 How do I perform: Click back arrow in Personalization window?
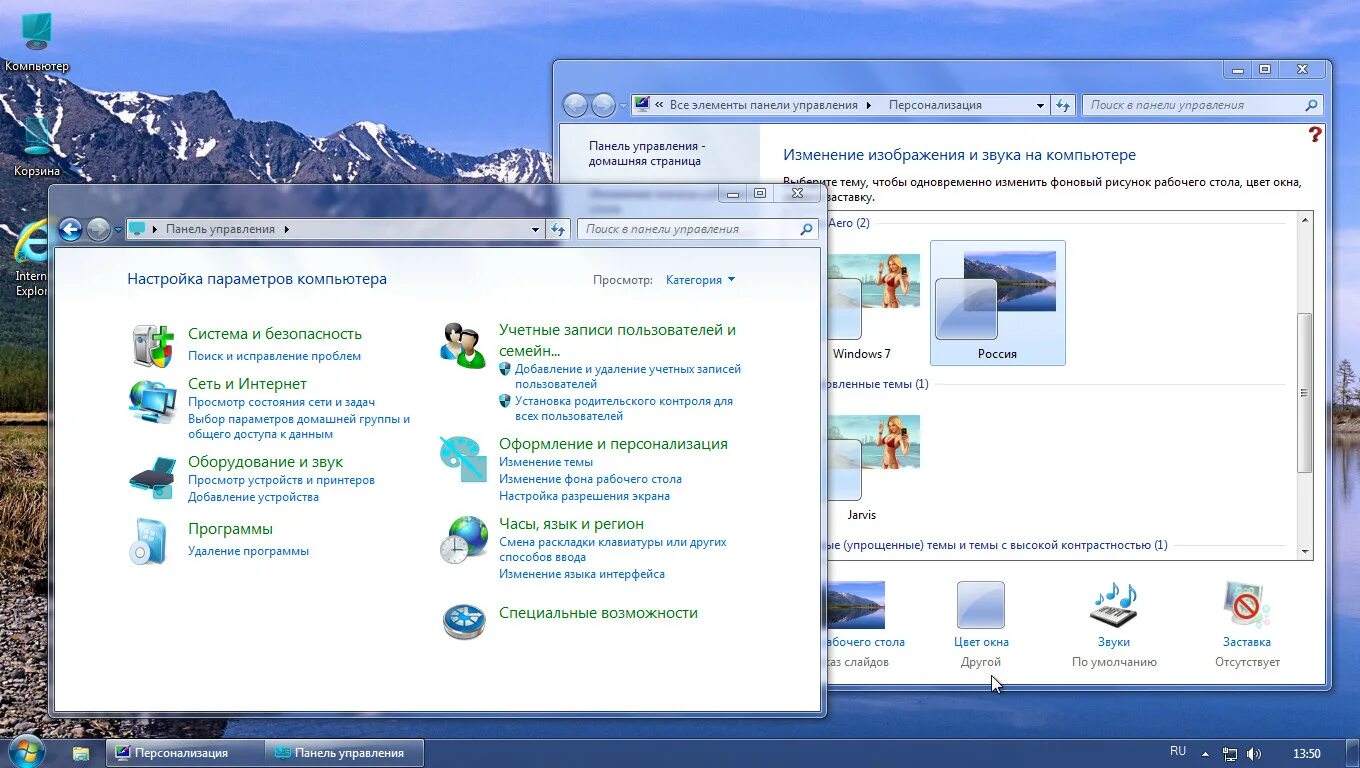575,105
